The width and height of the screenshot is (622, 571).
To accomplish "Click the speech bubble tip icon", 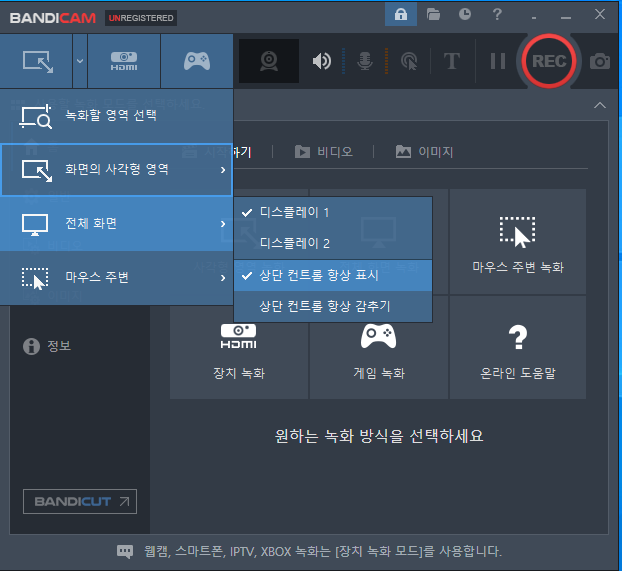I will 125,551.
